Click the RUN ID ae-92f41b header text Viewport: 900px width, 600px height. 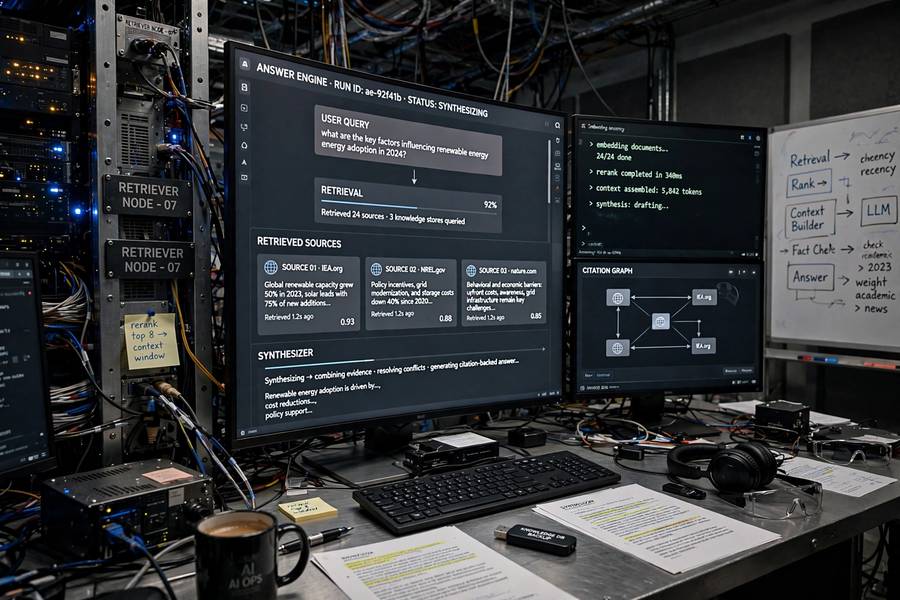(367, 92)
